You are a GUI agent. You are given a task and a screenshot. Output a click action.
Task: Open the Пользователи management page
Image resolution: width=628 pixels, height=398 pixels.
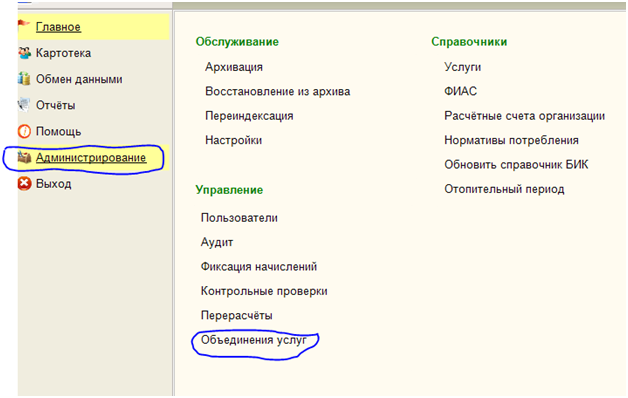(x=239, y=218)
